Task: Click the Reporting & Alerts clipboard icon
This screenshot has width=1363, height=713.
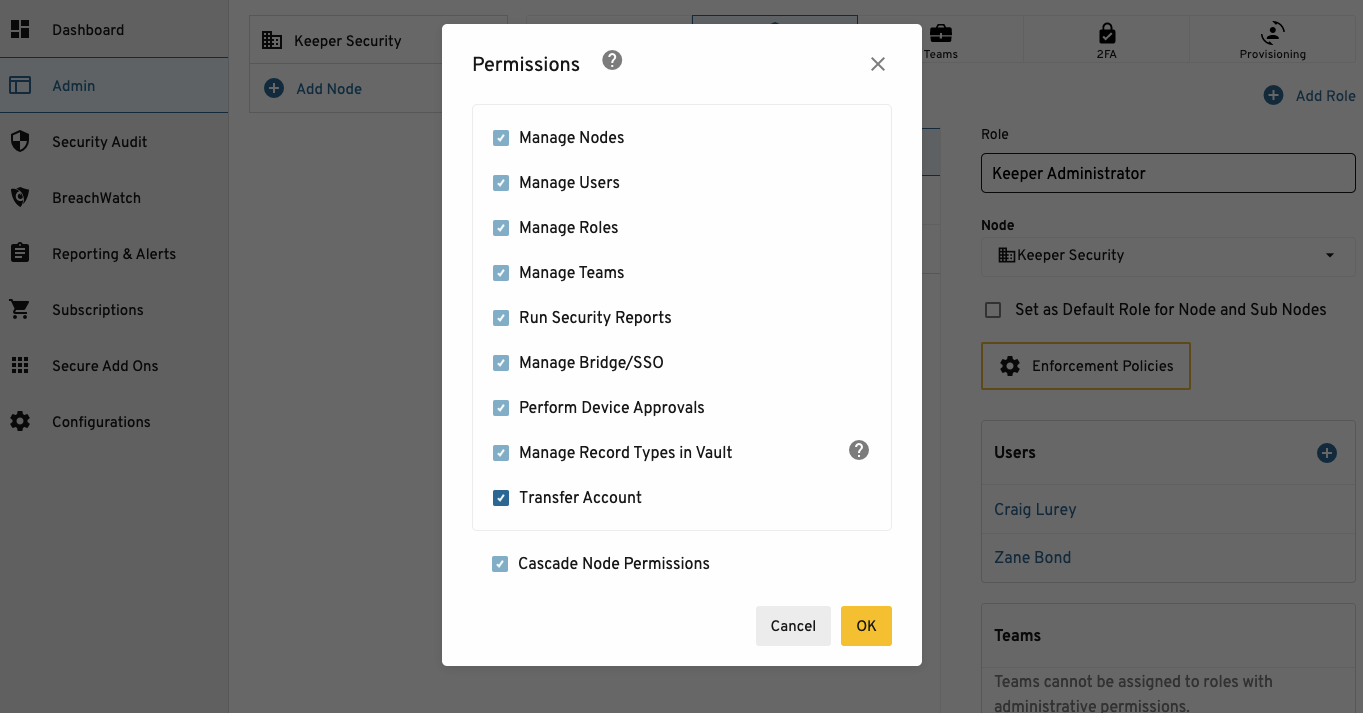Action: 20,254
